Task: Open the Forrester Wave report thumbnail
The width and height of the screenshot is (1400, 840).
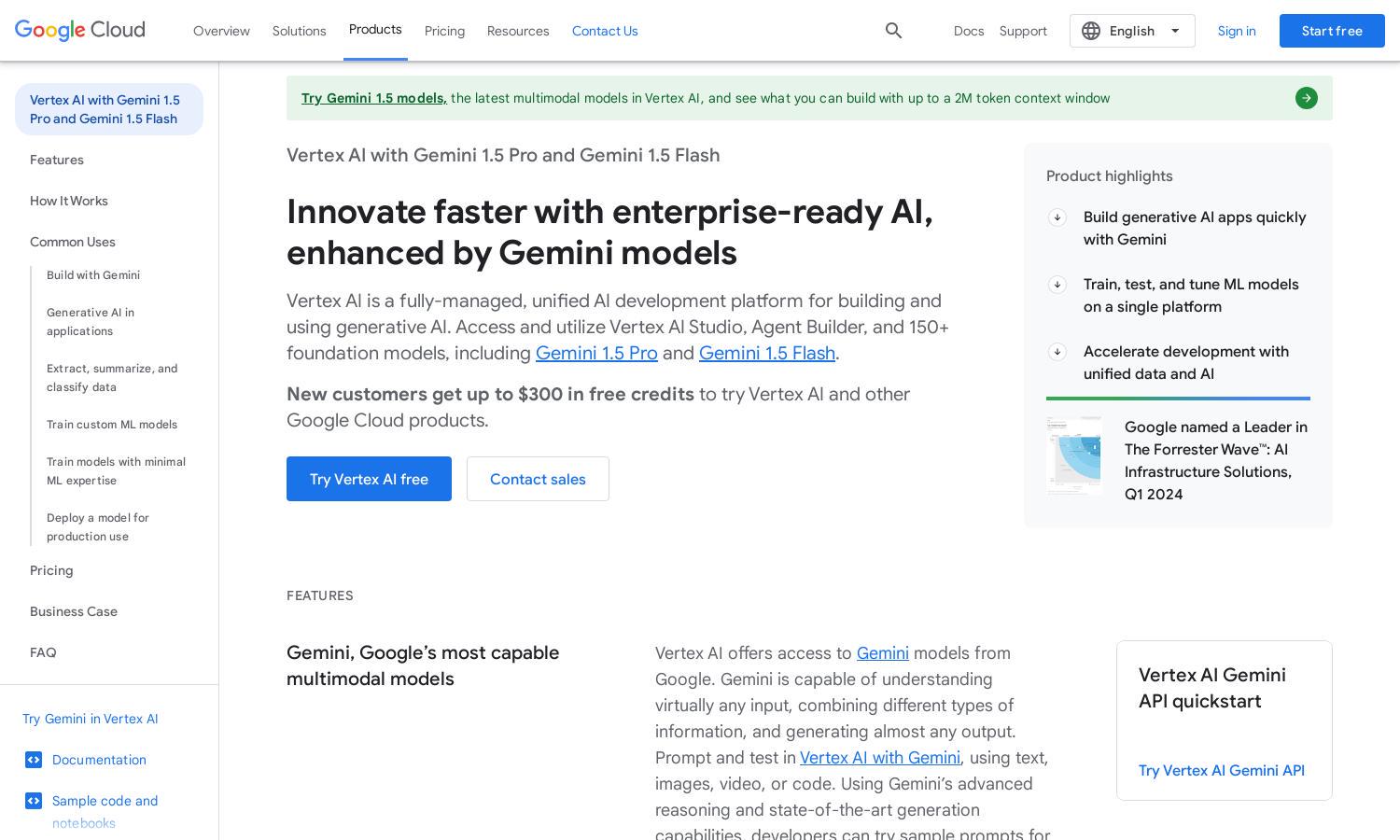Action: coord(1073,455)
